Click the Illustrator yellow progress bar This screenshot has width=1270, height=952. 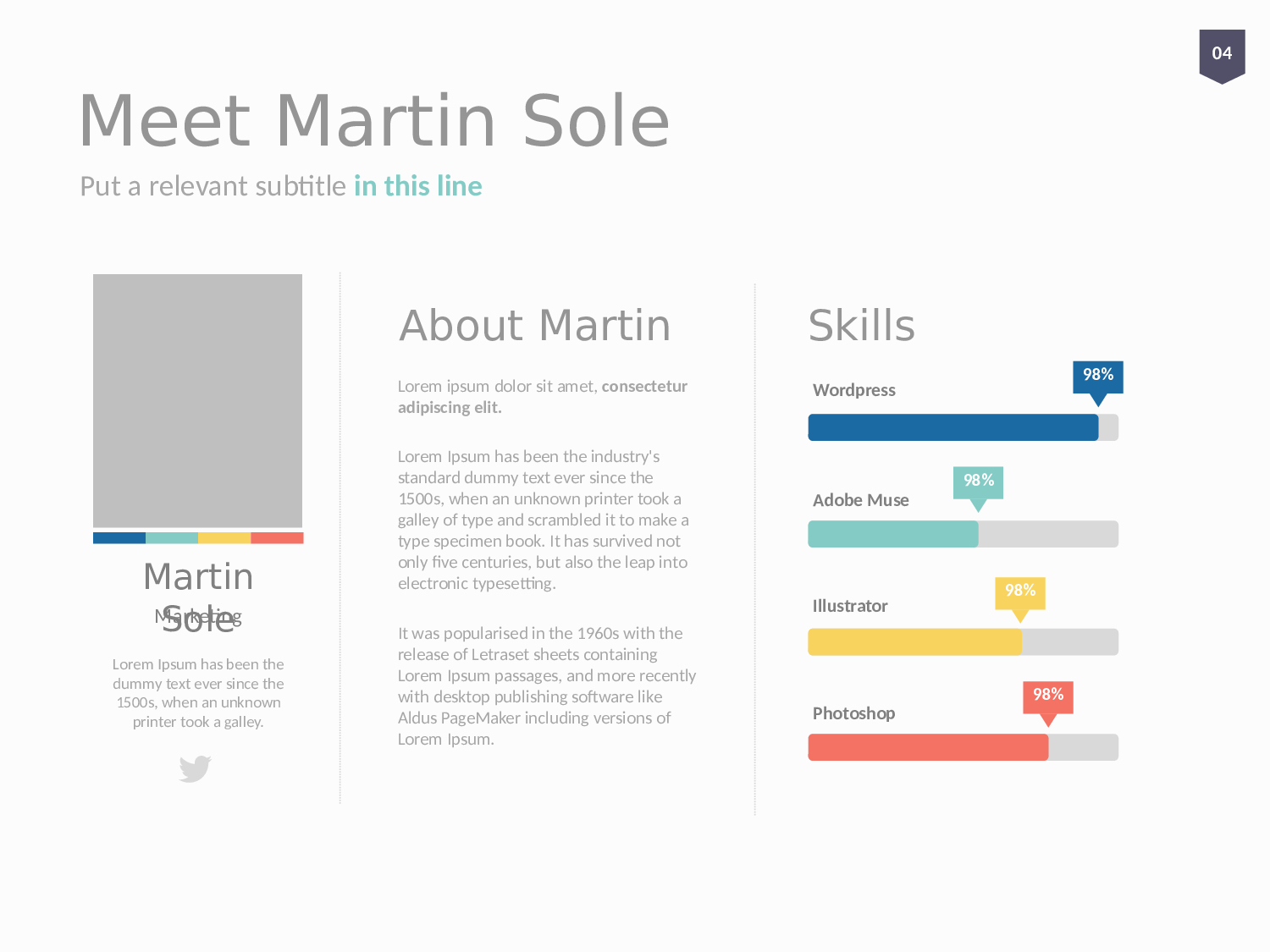tap(914, 642)
